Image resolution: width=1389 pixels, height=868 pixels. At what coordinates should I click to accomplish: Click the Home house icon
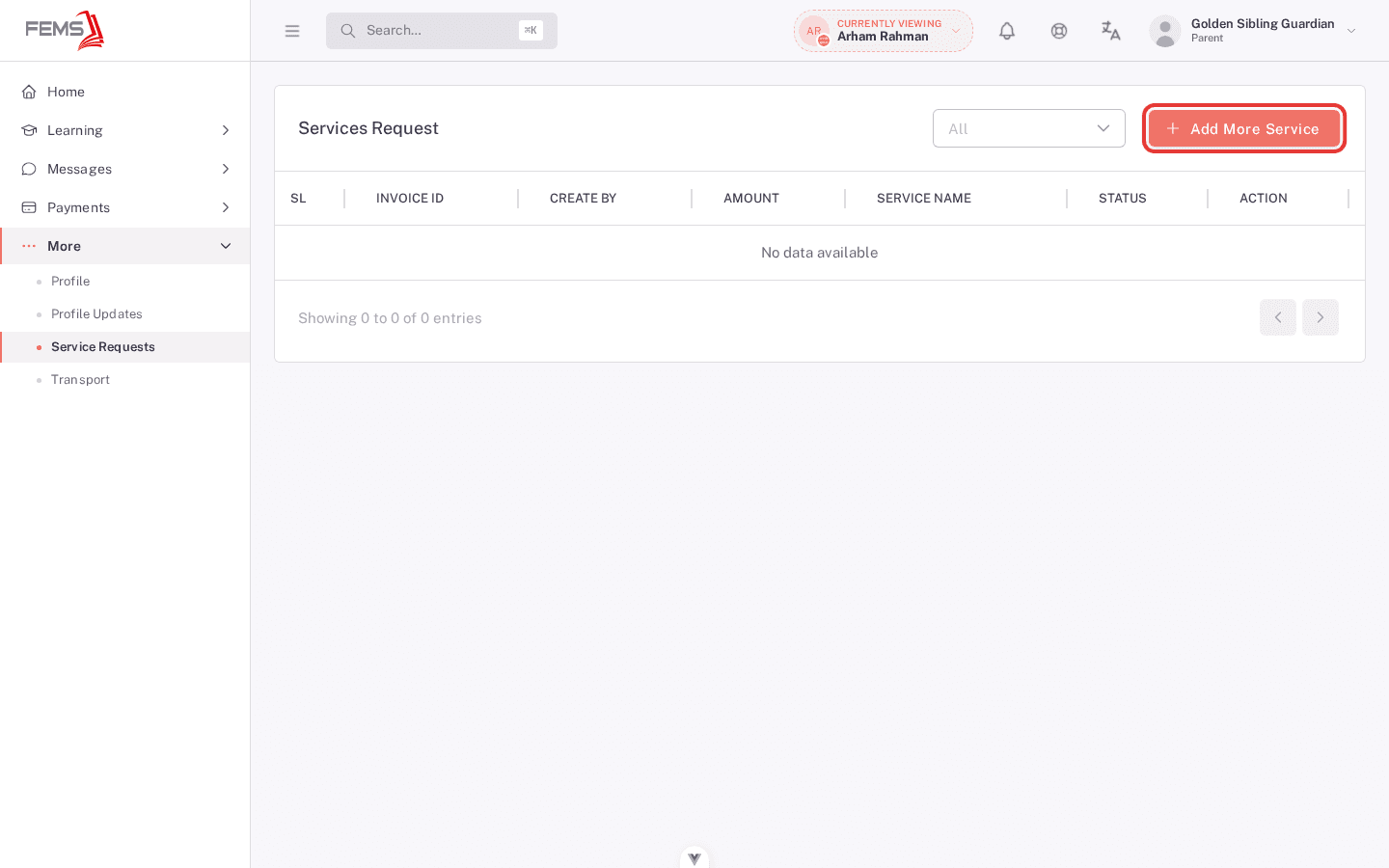pyautogui.click(x=29, y=92)
